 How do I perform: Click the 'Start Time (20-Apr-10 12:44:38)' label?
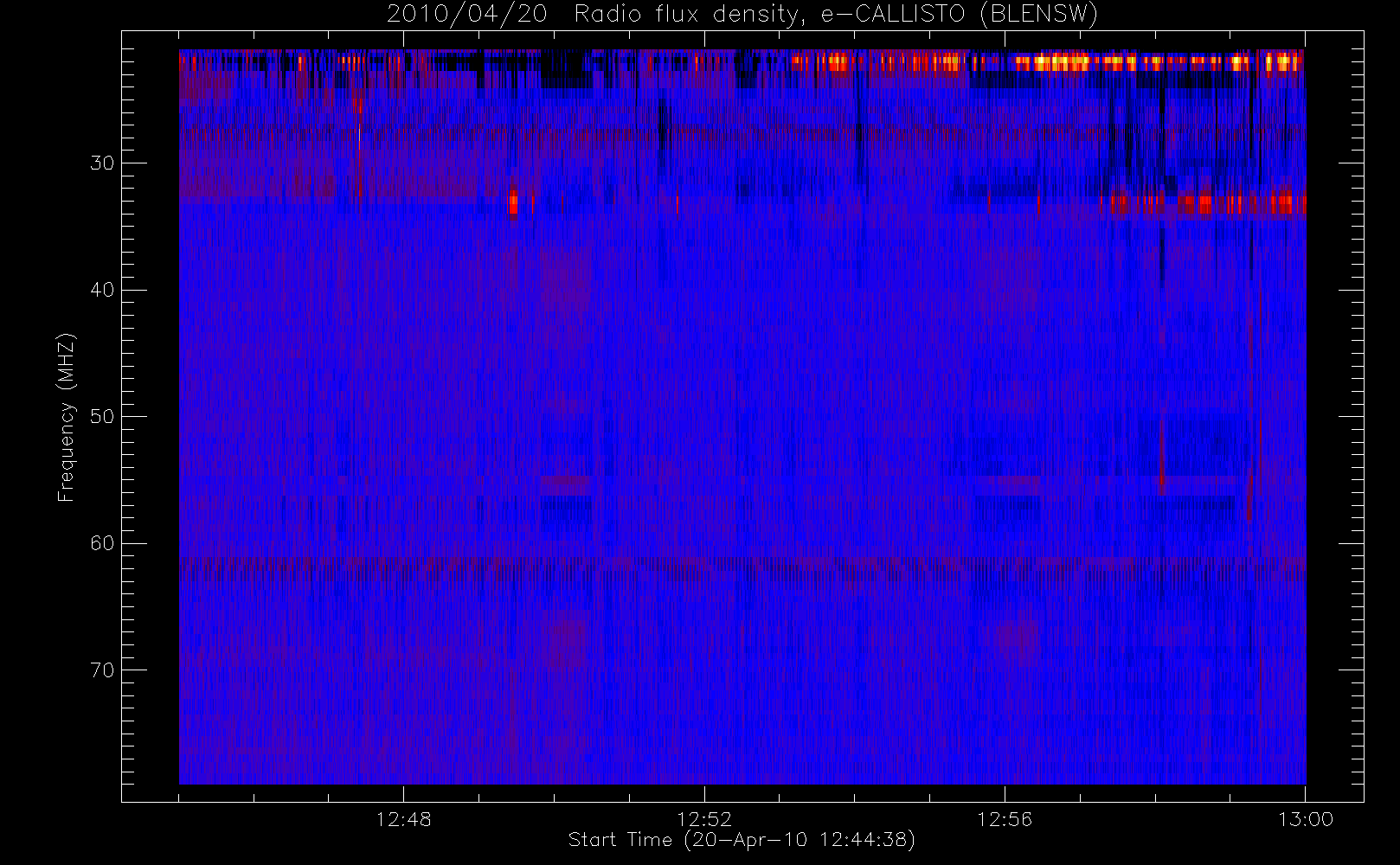(742, 840)
